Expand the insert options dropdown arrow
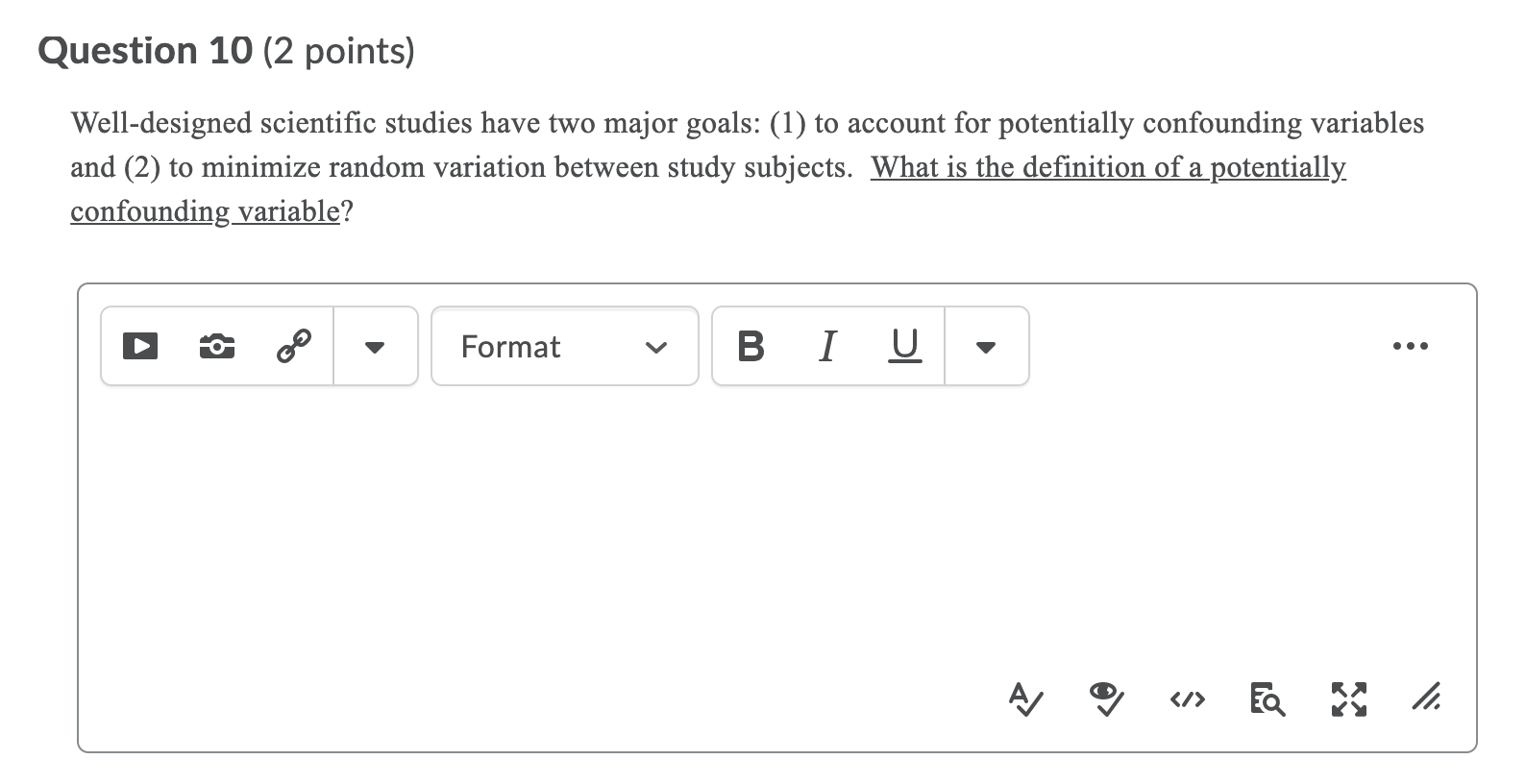The height and width of the screenshot is (784, 1526). 375,347
